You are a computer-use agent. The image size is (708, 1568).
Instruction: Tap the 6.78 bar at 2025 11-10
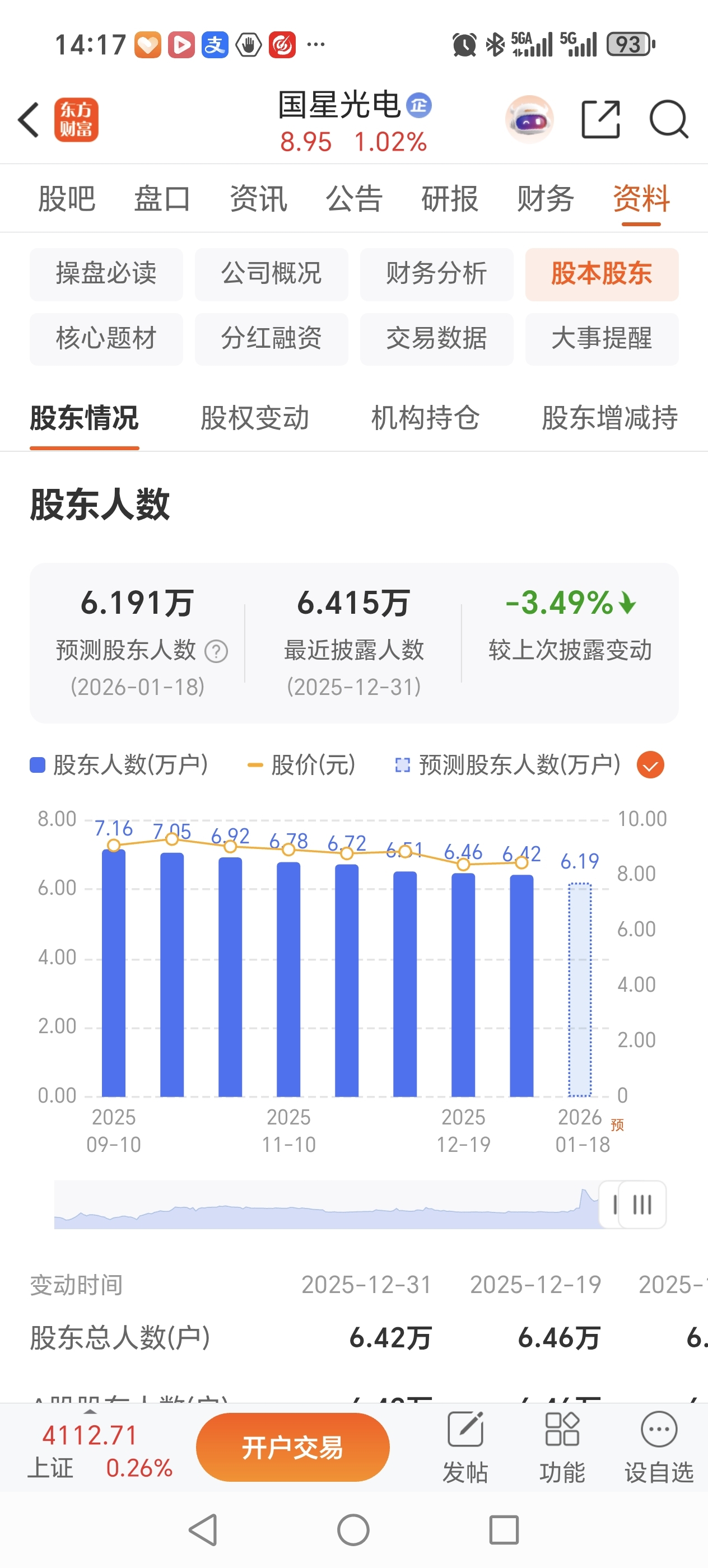[288, 979]
